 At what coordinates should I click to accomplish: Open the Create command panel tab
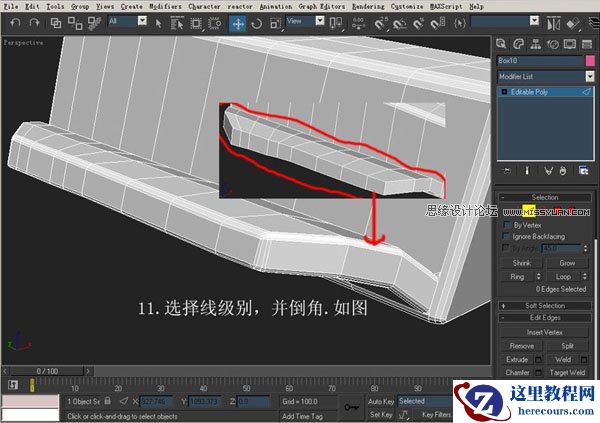(501, 44)
